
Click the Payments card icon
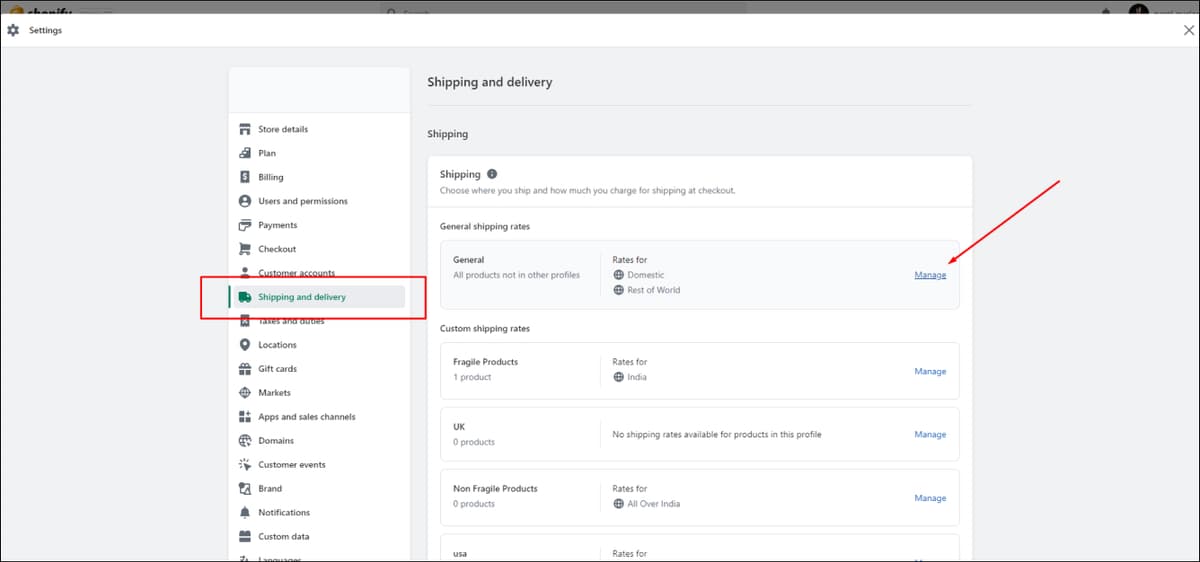(x=245, y=225)
